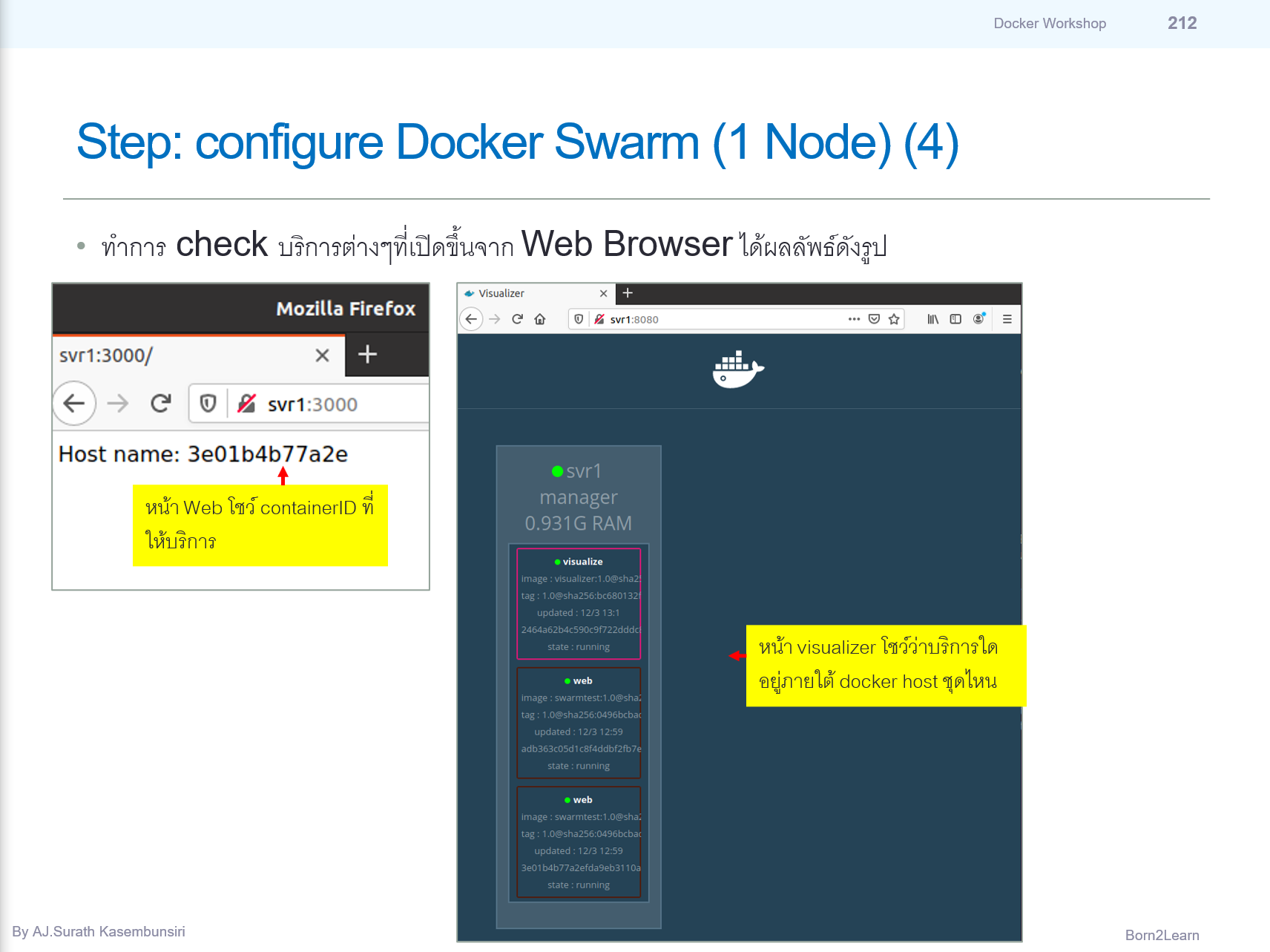Toggle the Firefox sidebar view icon

(956, 319)
